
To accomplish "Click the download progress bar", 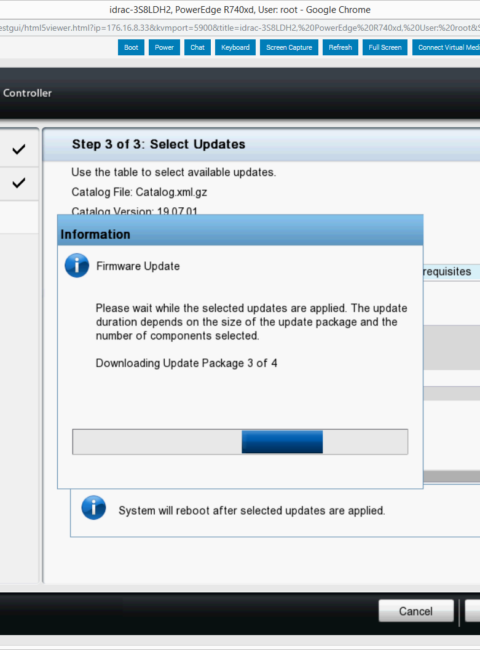I will click(x=240, y=442).
